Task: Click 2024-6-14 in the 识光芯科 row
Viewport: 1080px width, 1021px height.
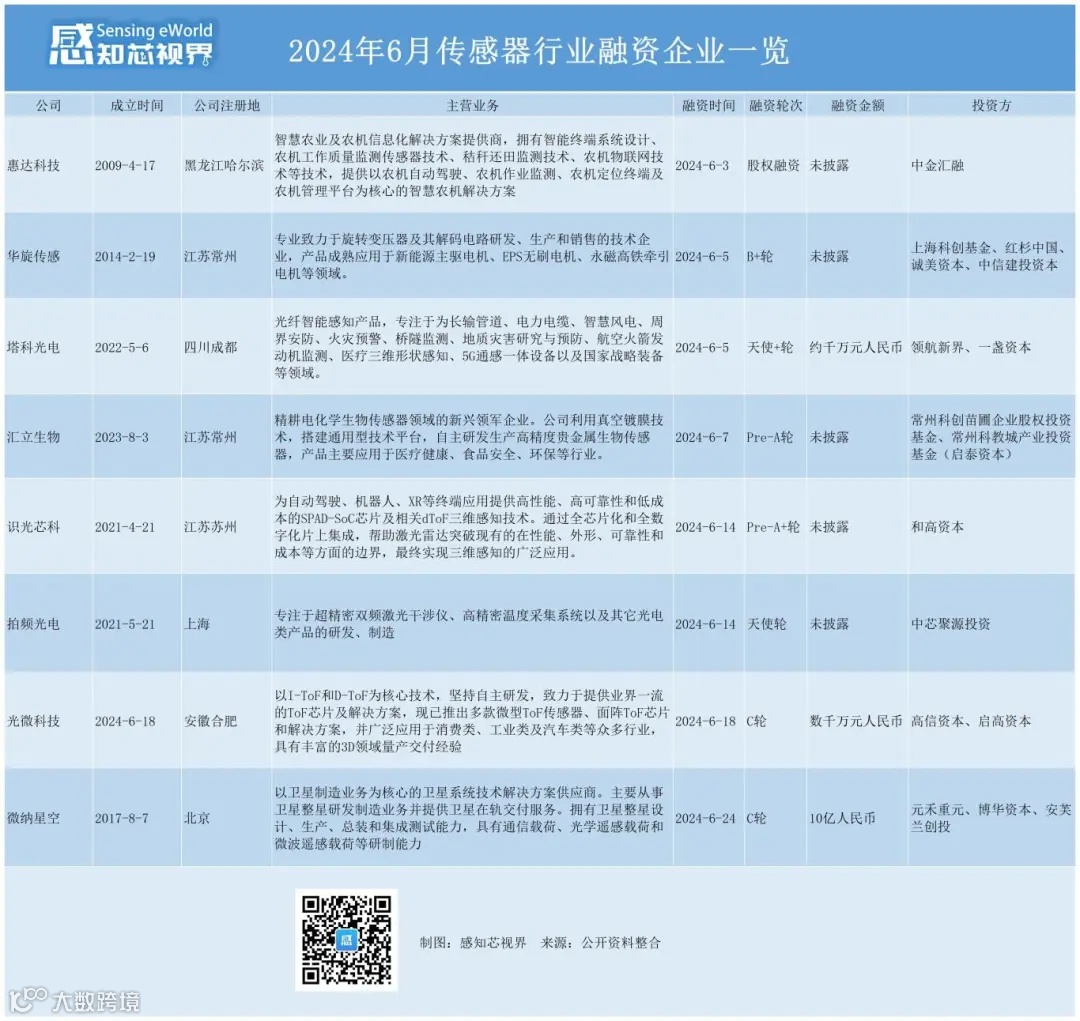Action: [705, 527]
